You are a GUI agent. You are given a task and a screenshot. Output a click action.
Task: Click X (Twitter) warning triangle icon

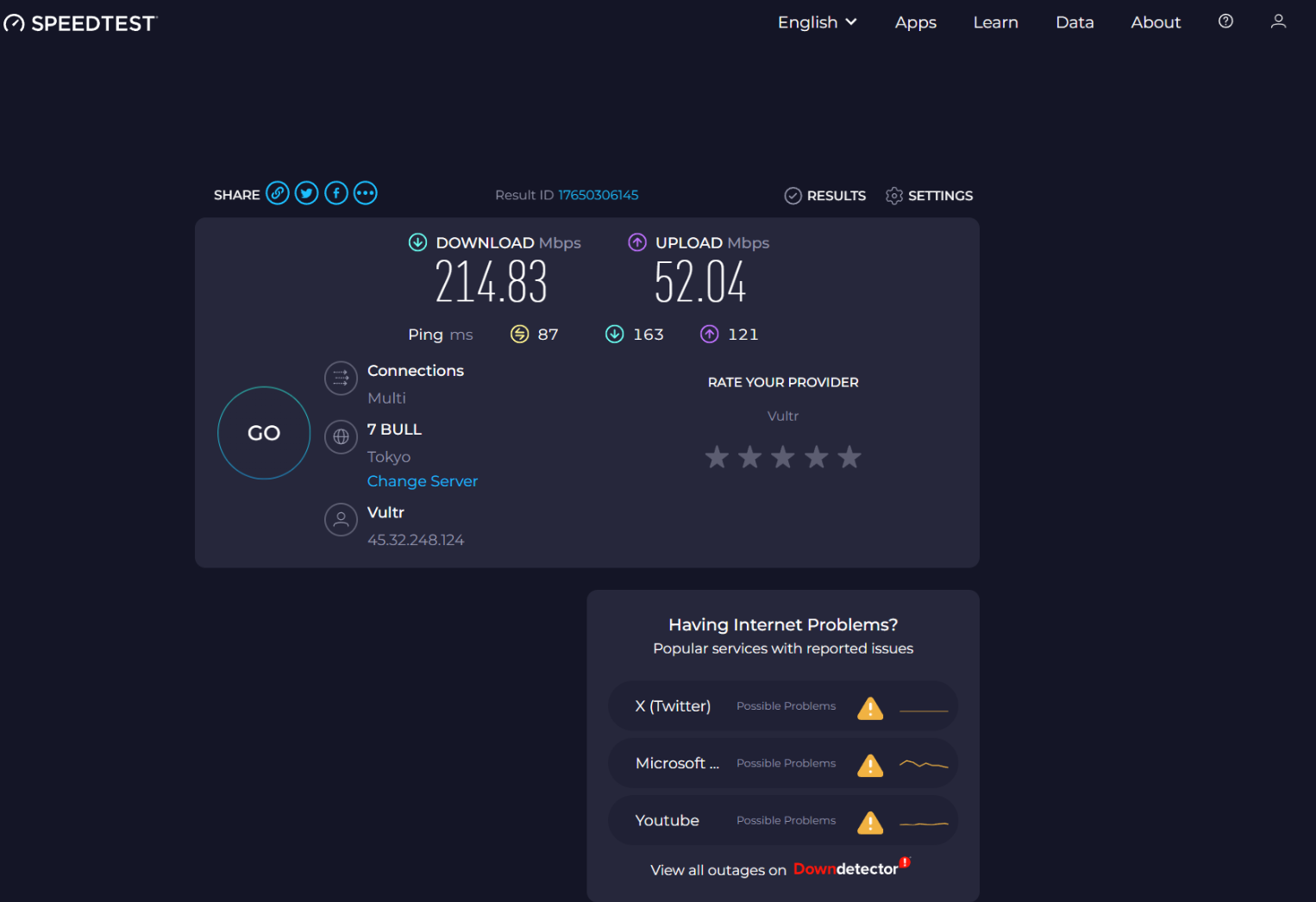870,708
